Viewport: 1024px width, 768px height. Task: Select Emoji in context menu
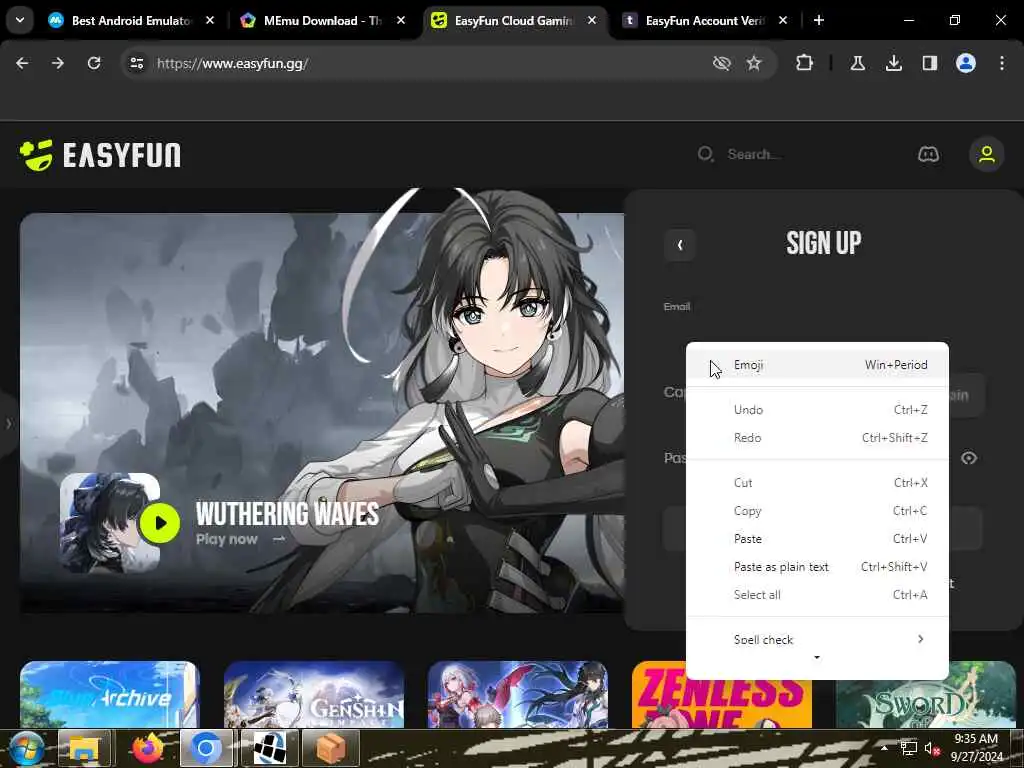pyautogui.click(x=817, y=364)
